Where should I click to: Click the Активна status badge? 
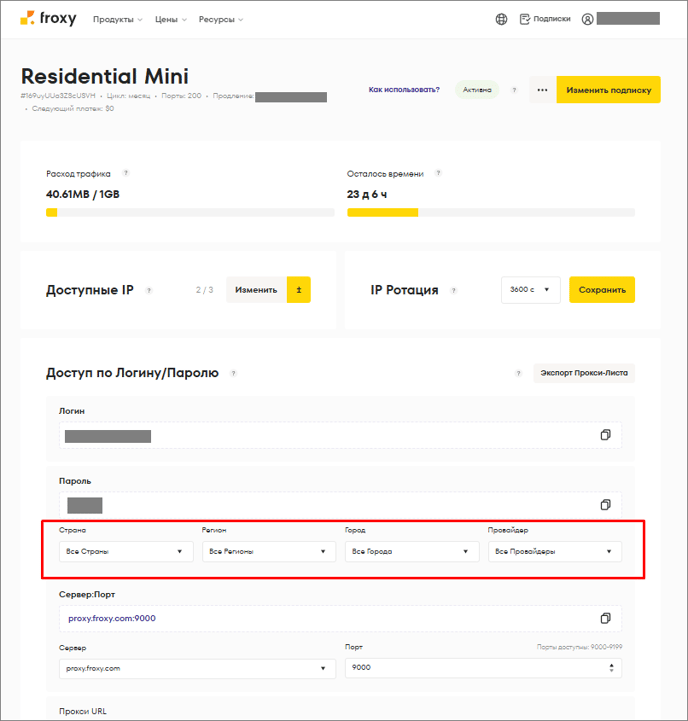[477, 90]
